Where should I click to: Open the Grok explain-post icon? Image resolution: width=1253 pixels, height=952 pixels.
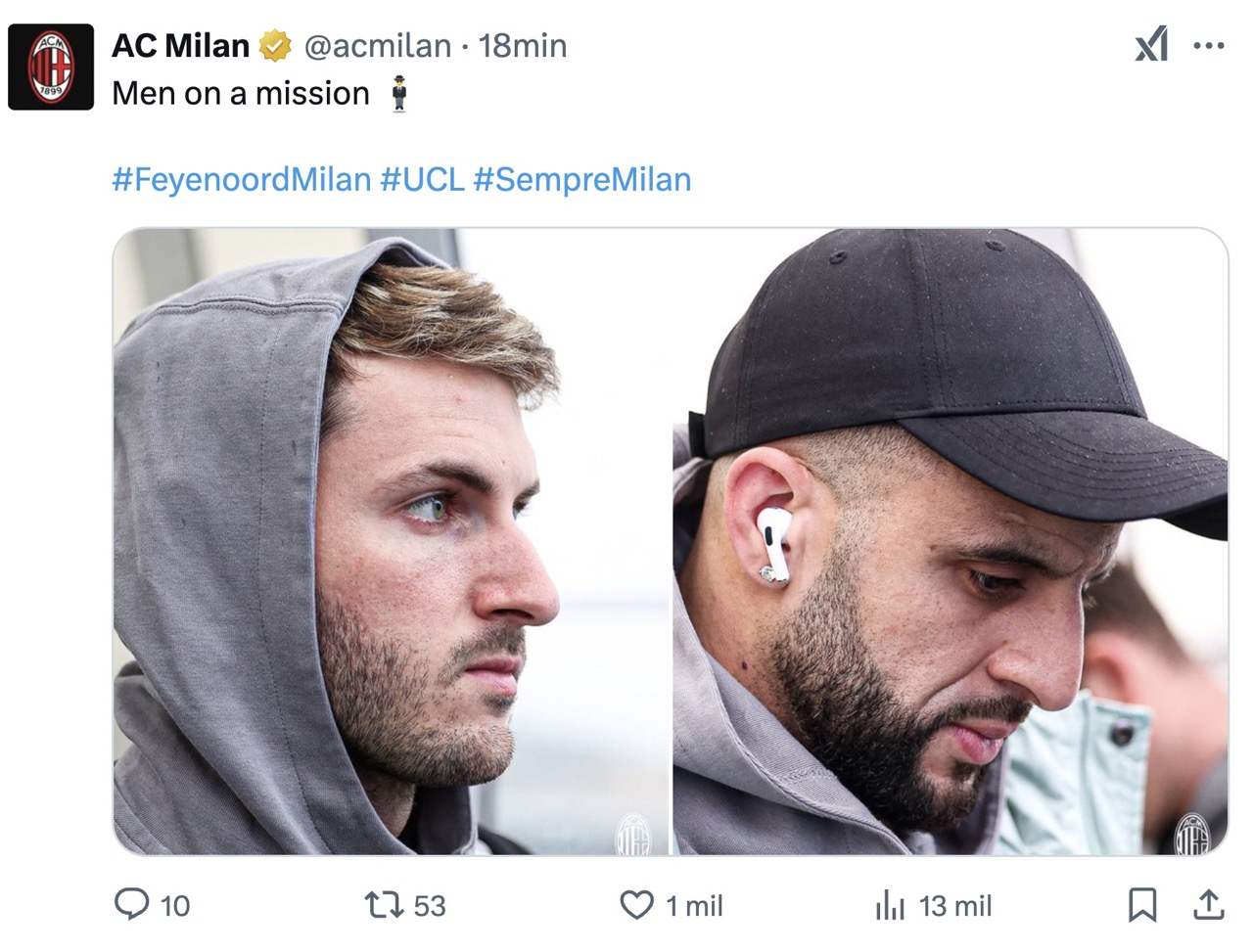click(x=1151, y=45)
